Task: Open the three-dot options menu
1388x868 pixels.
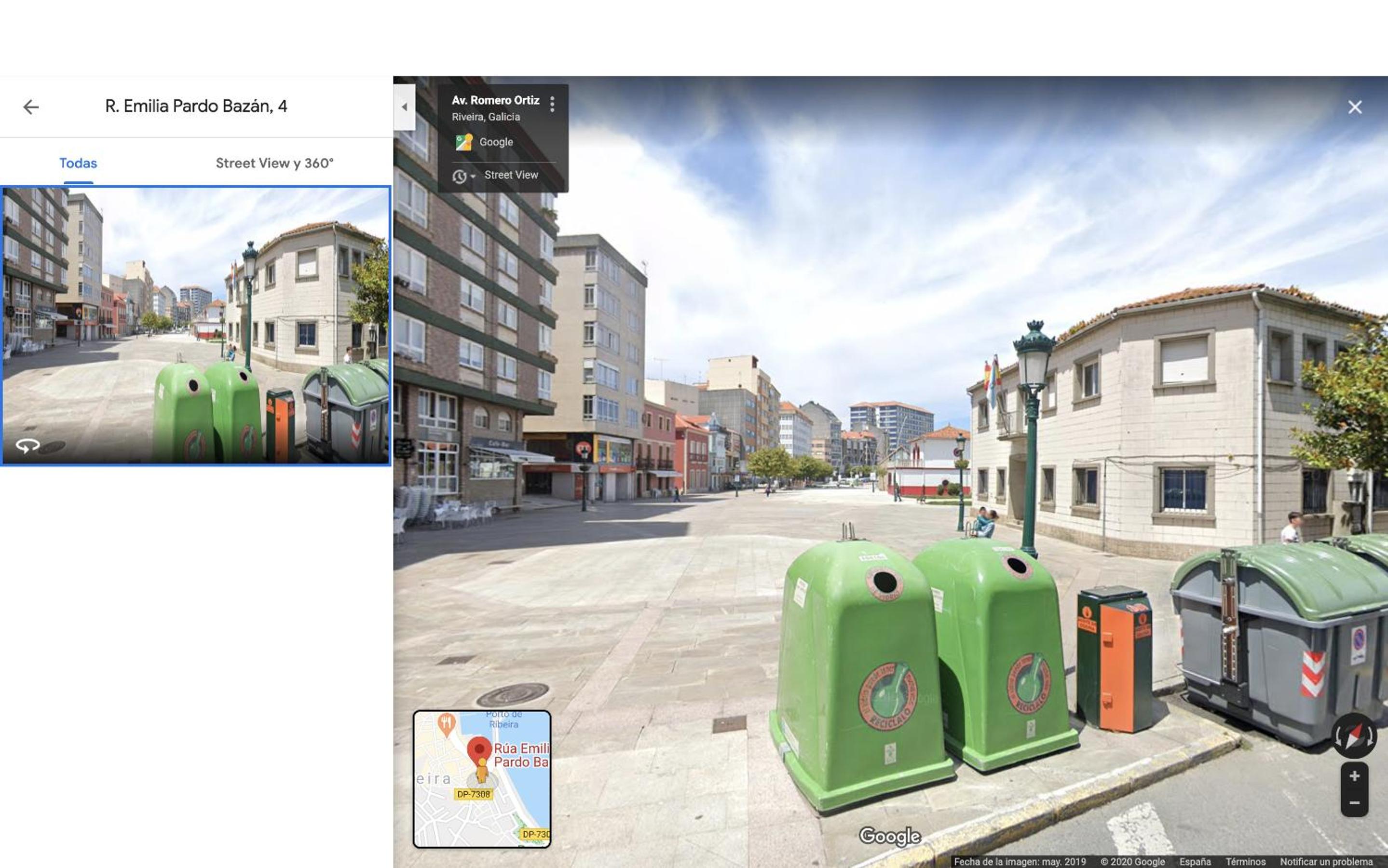Action: 552,104
